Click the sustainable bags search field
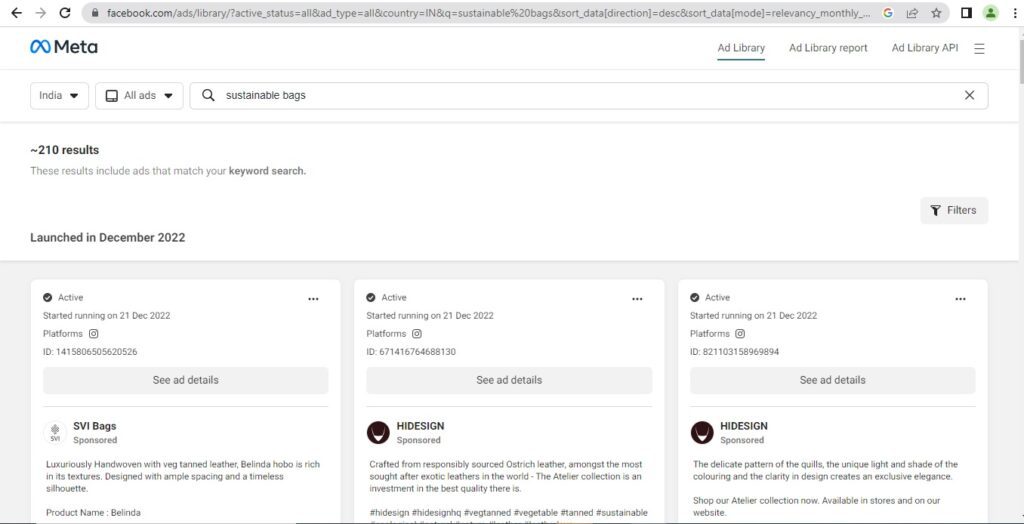Image resolution: width=1024 pixels, height=524 pixels. pos(580,96)
